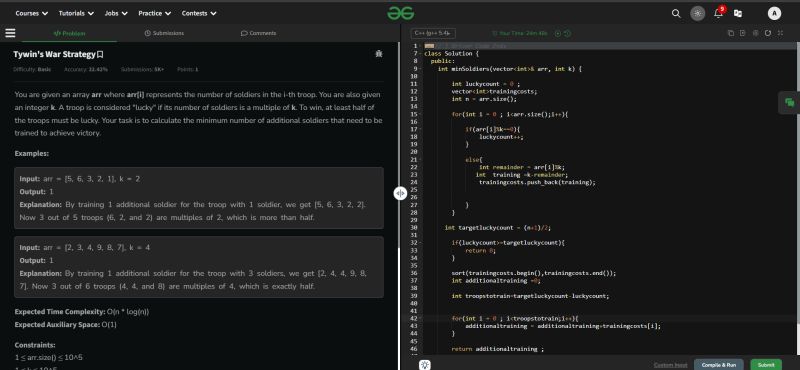
Task: Click 'Difficulty: Basic' label
Action: (33, 69)
